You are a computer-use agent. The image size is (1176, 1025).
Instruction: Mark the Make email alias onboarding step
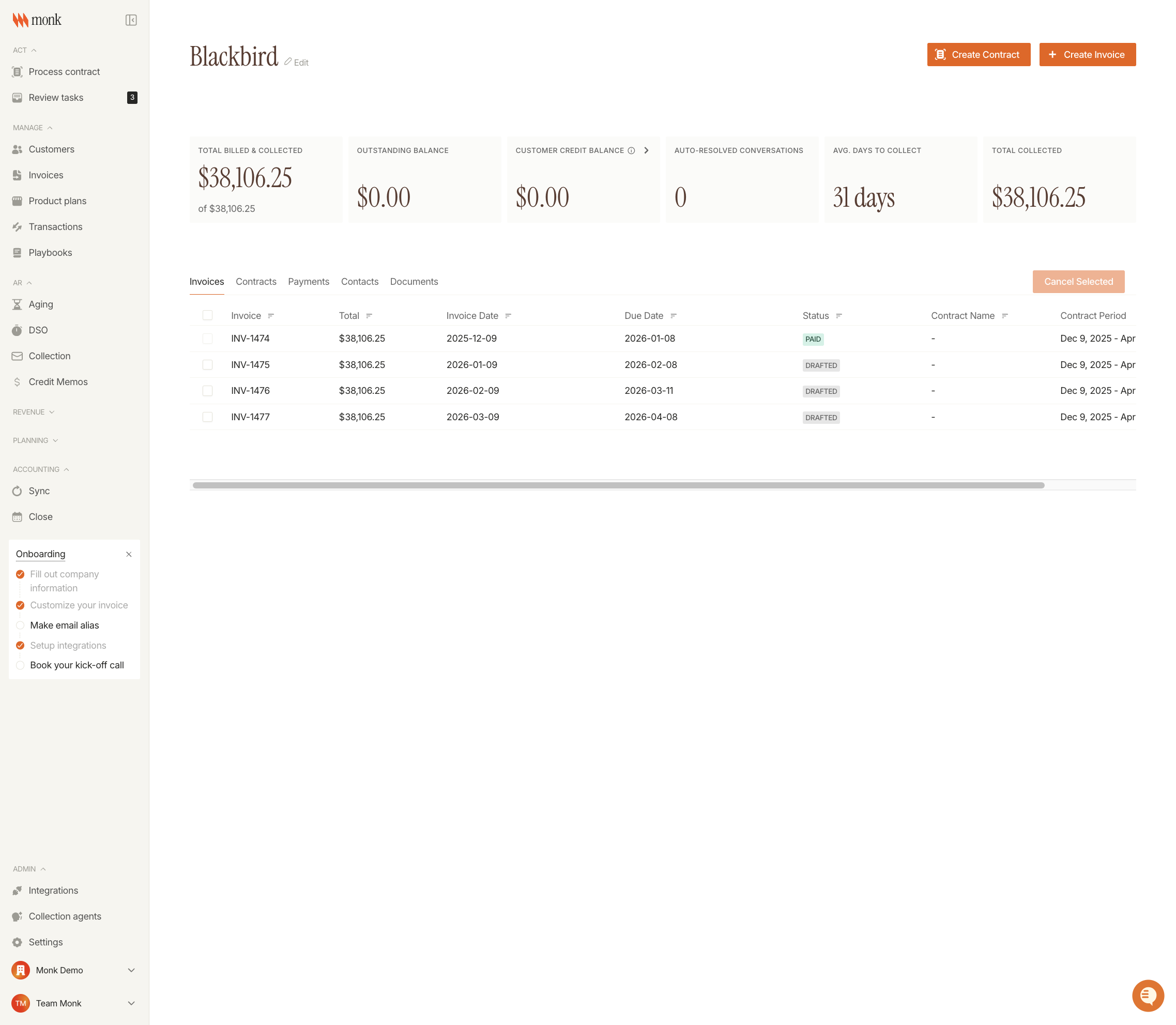tap(21, 625)
